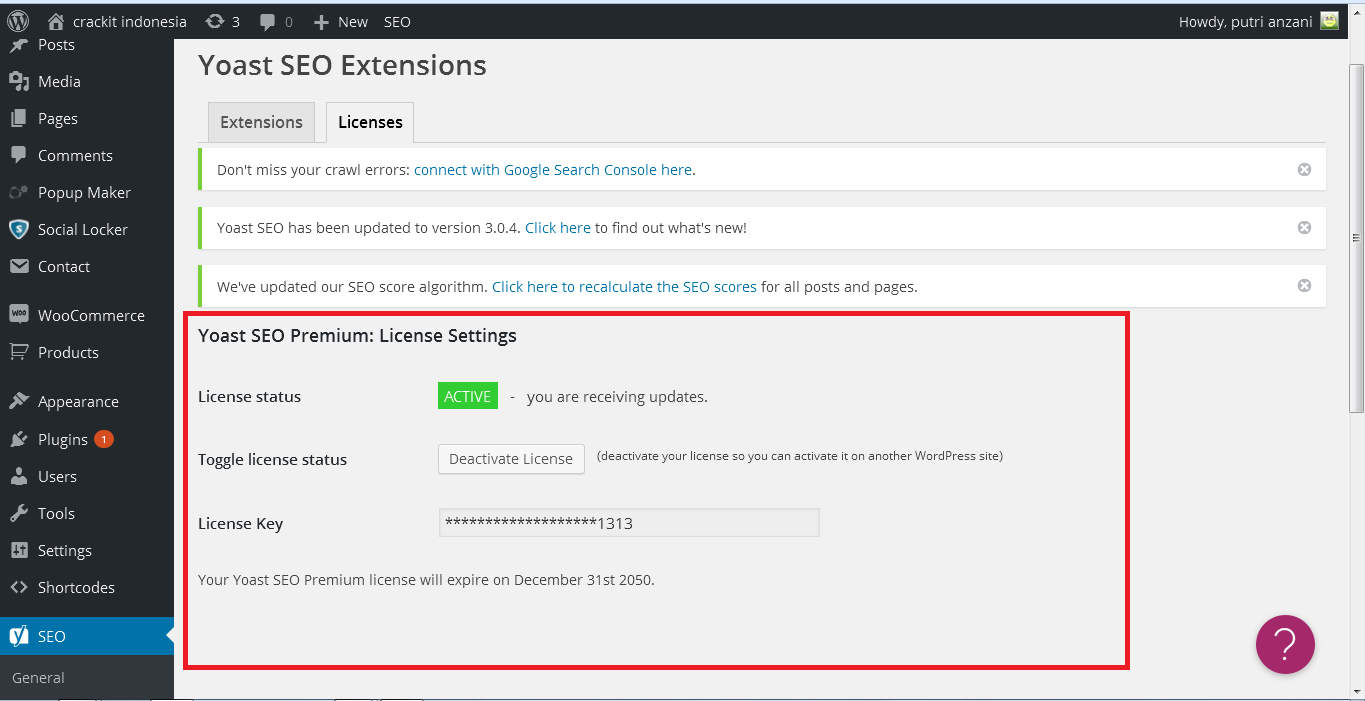The image size is (1365, 701).
Task: Open the Appearance menu label
Action: [78, 402]
